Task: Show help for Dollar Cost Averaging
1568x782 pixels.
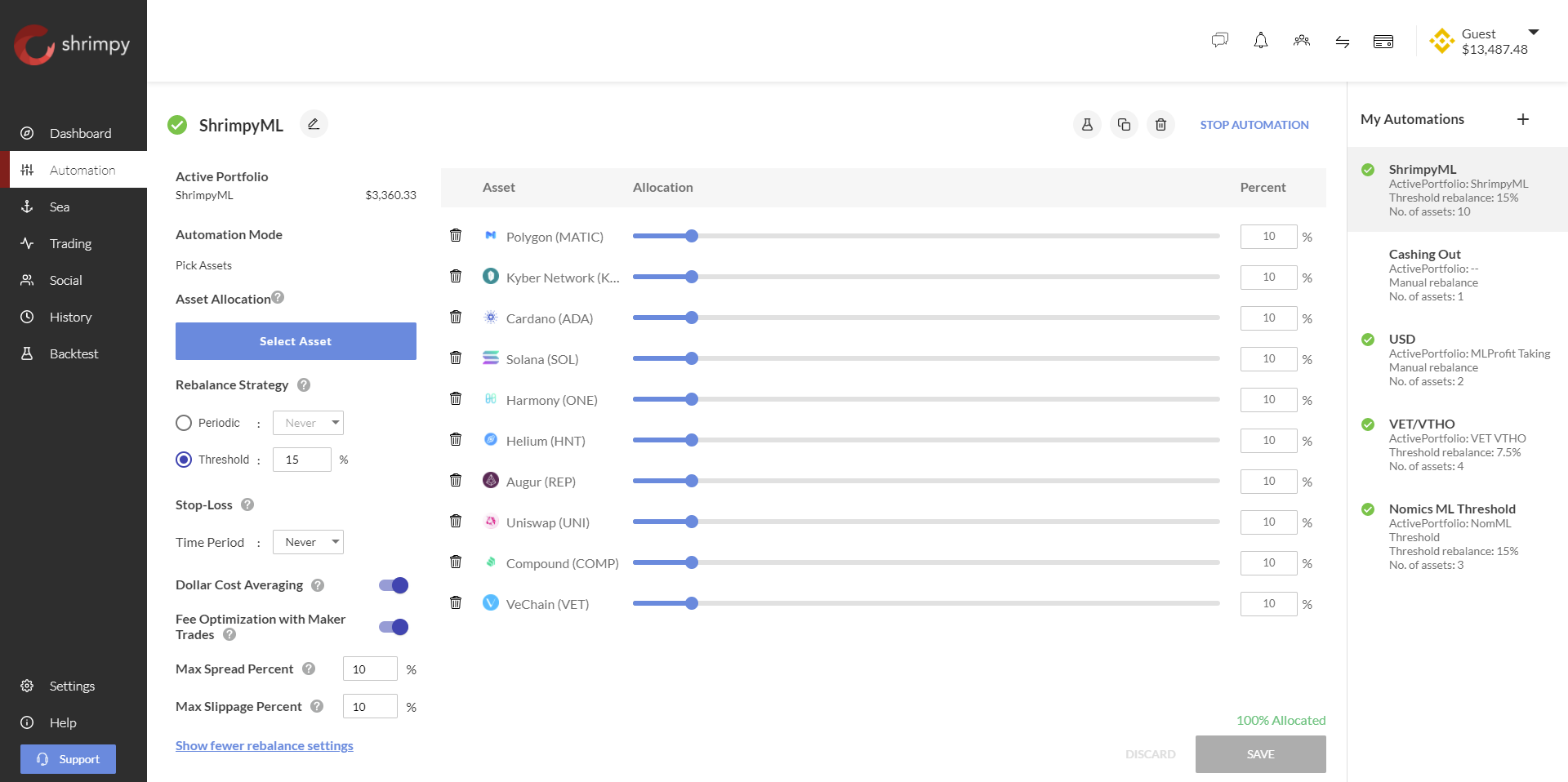Action: tap(318, 585)
